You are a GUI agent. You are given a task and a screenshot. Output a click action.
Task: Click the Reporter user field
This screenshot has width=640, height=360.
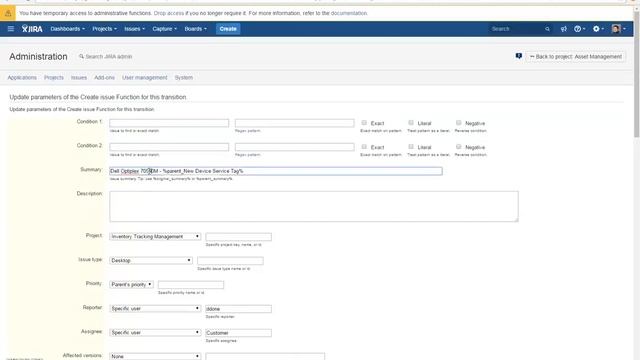239,309
